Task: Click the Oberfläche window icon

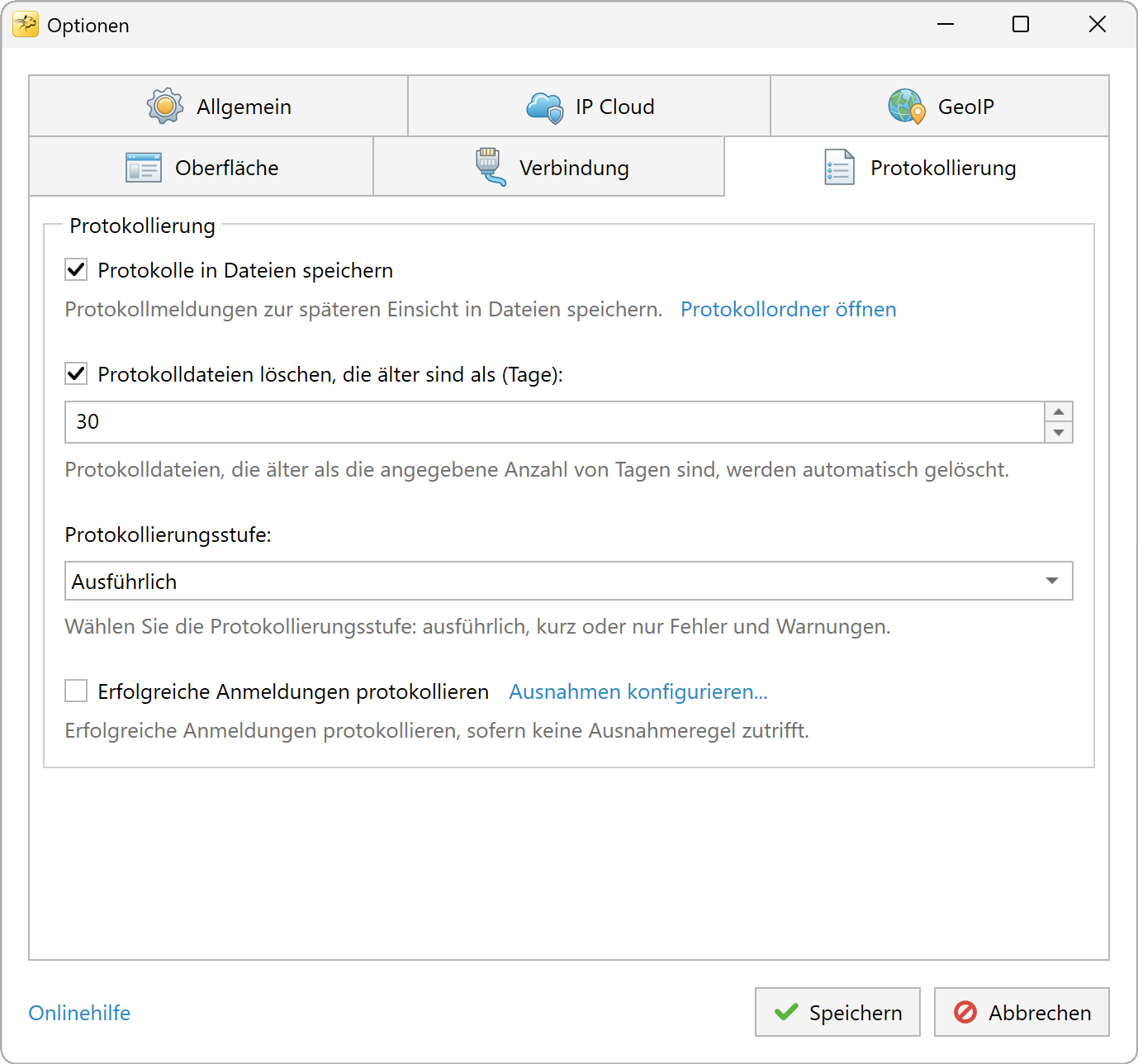Action: 144,168
